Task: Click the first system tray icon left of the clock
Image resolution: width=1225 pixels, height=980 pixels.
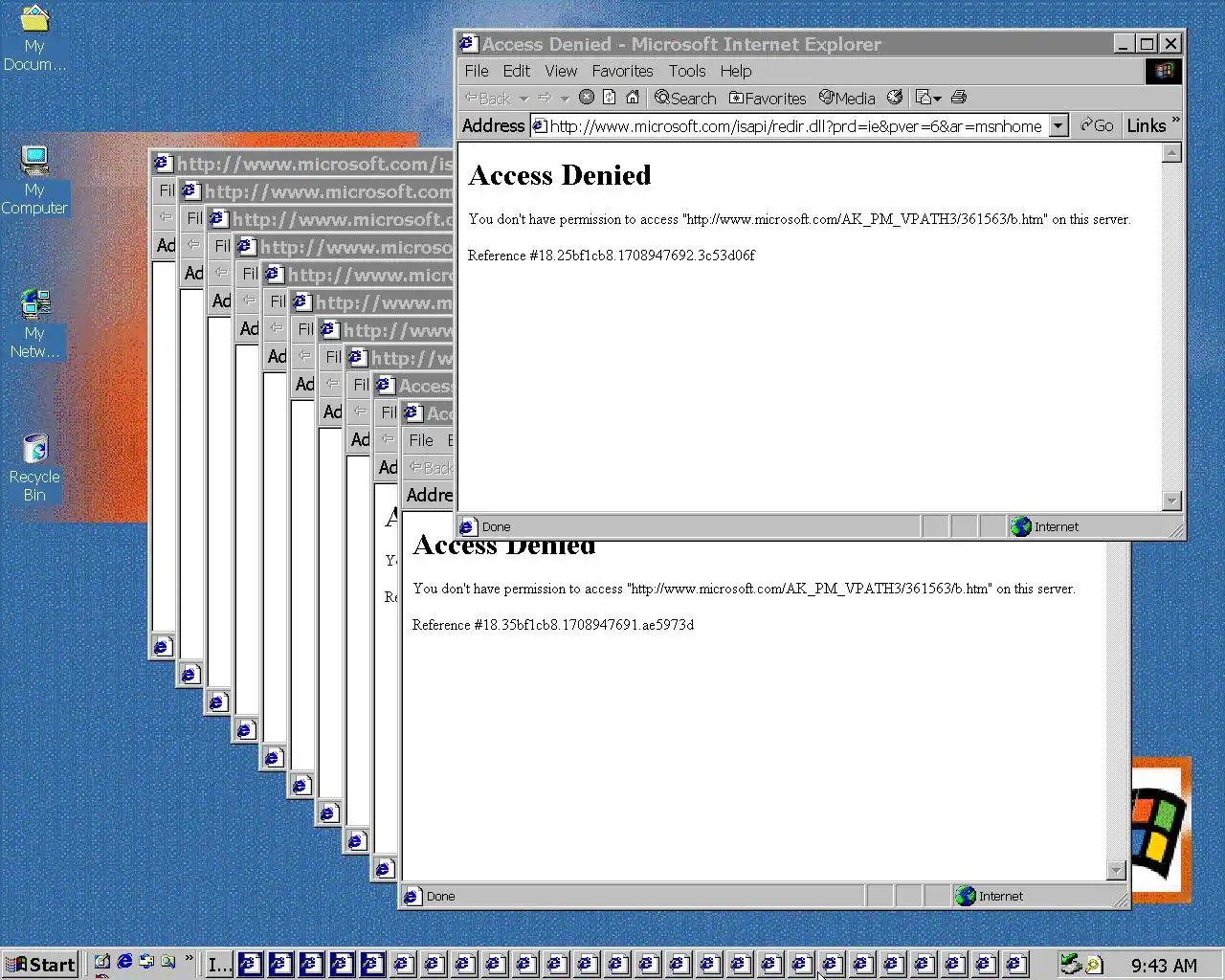Action: 1071,965
